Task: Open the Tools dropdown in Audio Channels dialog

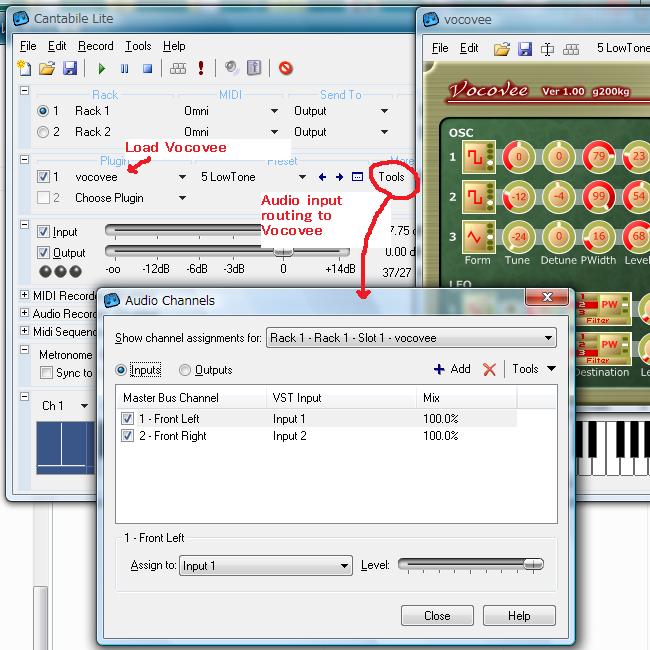Action: 534,369
